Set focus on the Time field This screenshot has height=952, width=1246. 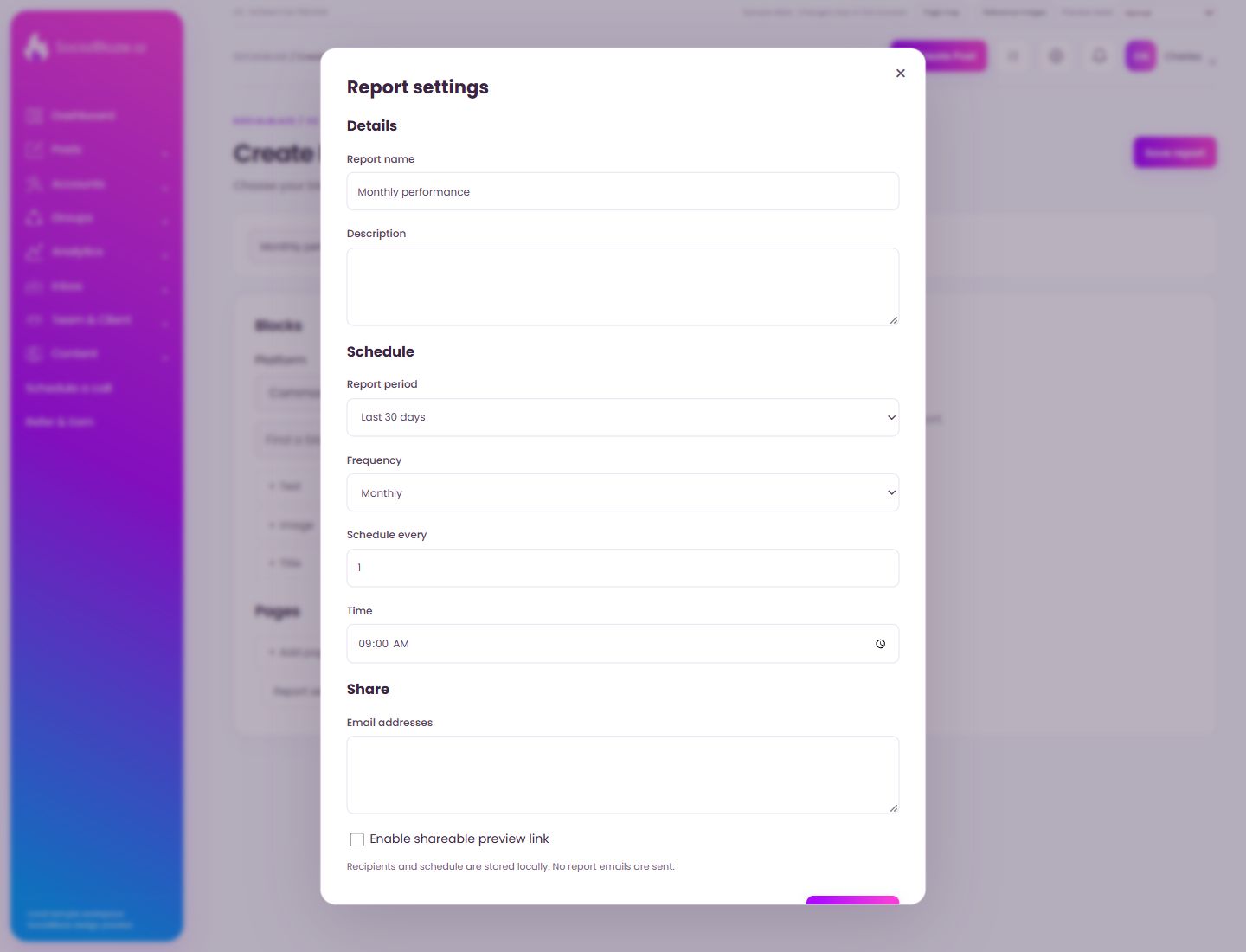[x=623, y=644]
